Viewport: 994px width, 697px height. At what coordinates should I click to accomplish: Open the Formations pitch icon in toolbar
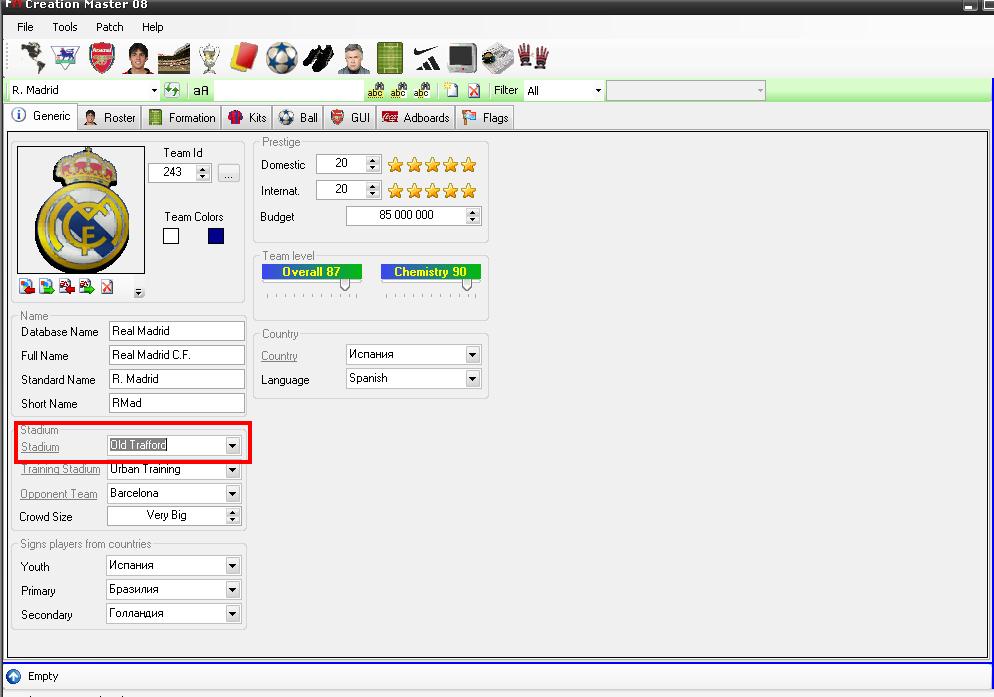point(390,58)
